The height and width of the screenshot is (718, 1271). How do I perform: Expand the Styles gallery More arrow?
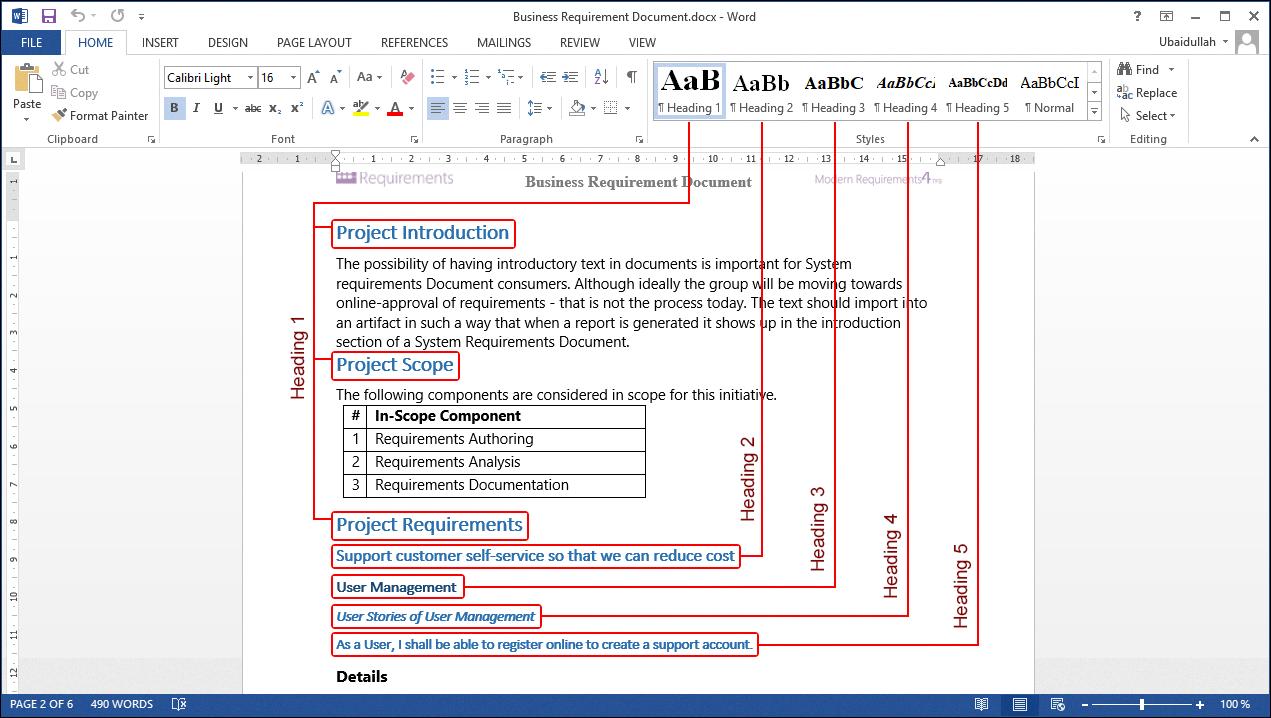pyautogui.click(x=1095, y=112)
